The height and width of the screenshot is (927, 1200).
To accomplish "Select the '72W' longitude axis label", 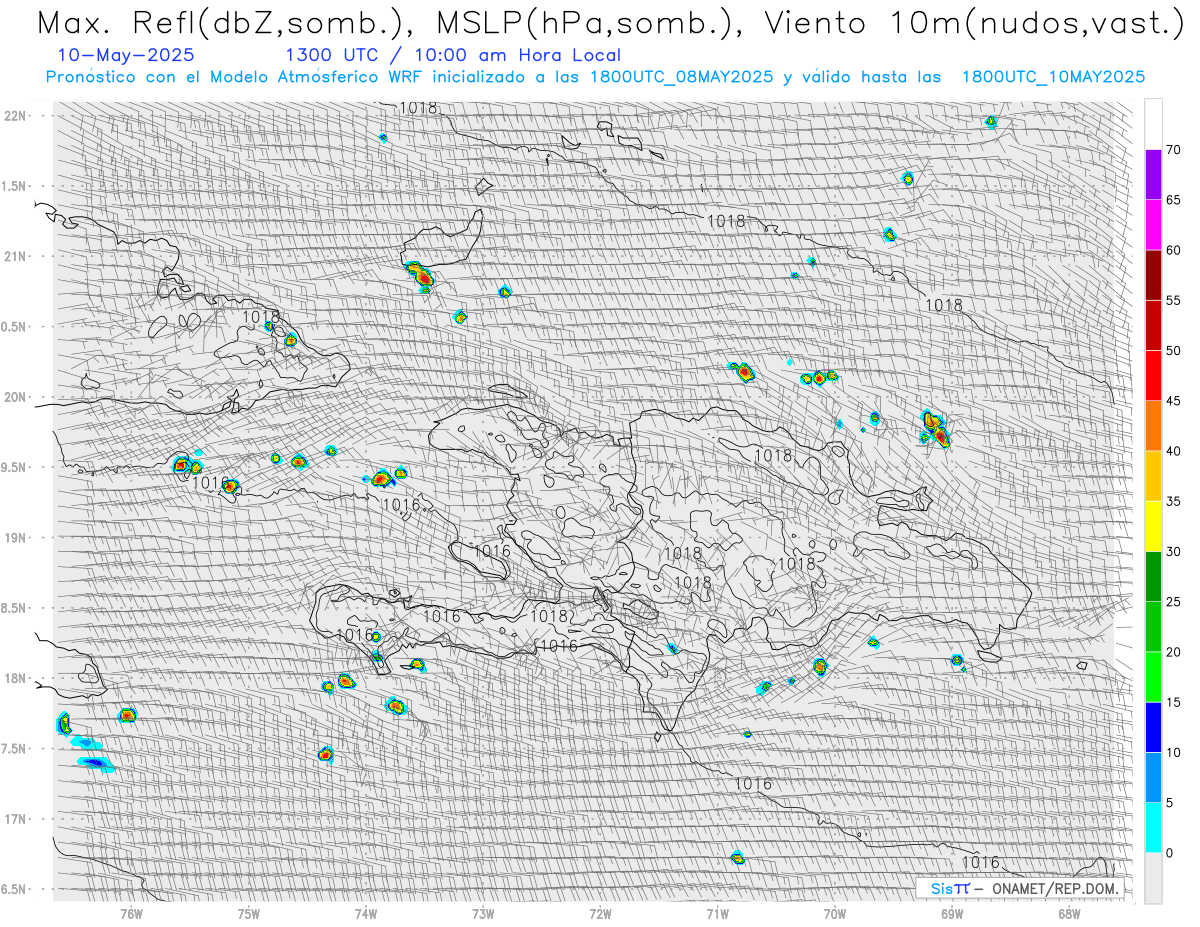I will (600, 912).
